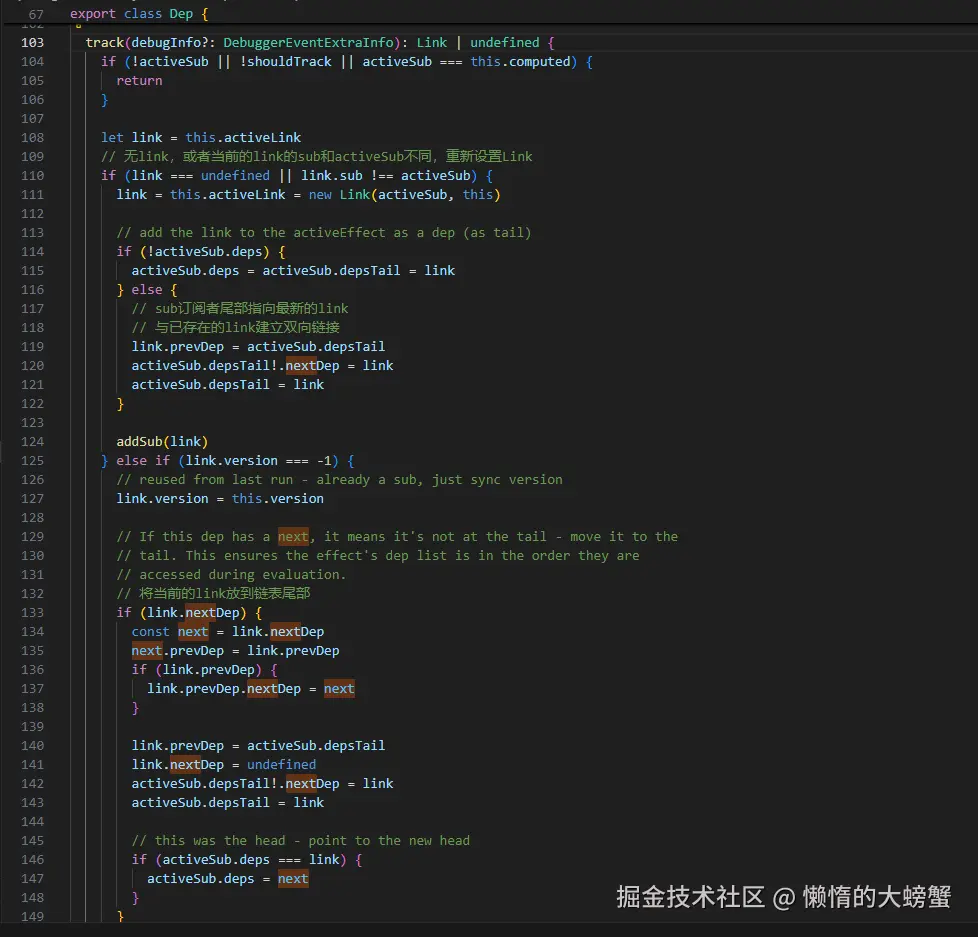Click 'activeSub.depsTail = link' on line 143

point(228,803)
